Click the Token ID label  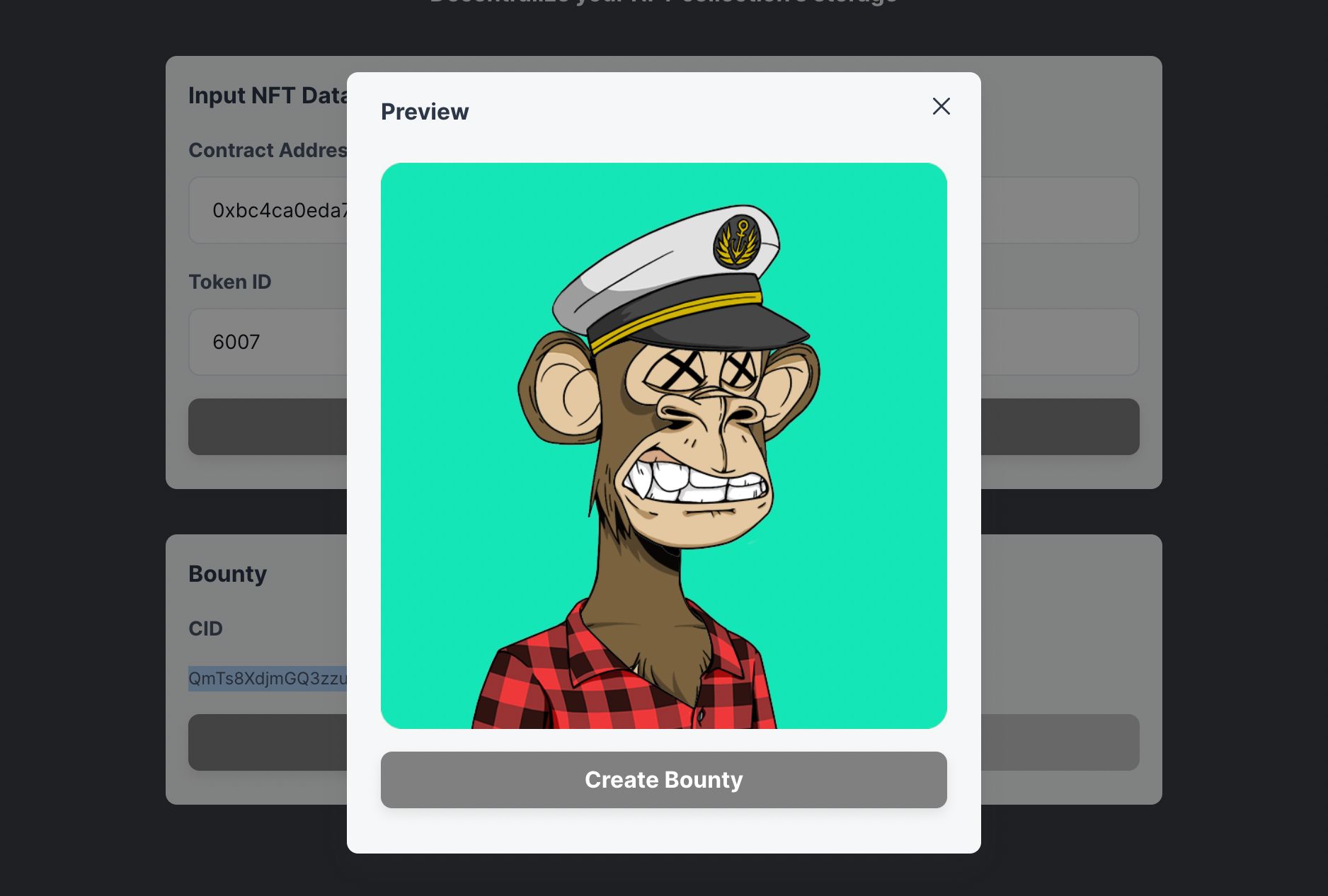pos(230,282)
